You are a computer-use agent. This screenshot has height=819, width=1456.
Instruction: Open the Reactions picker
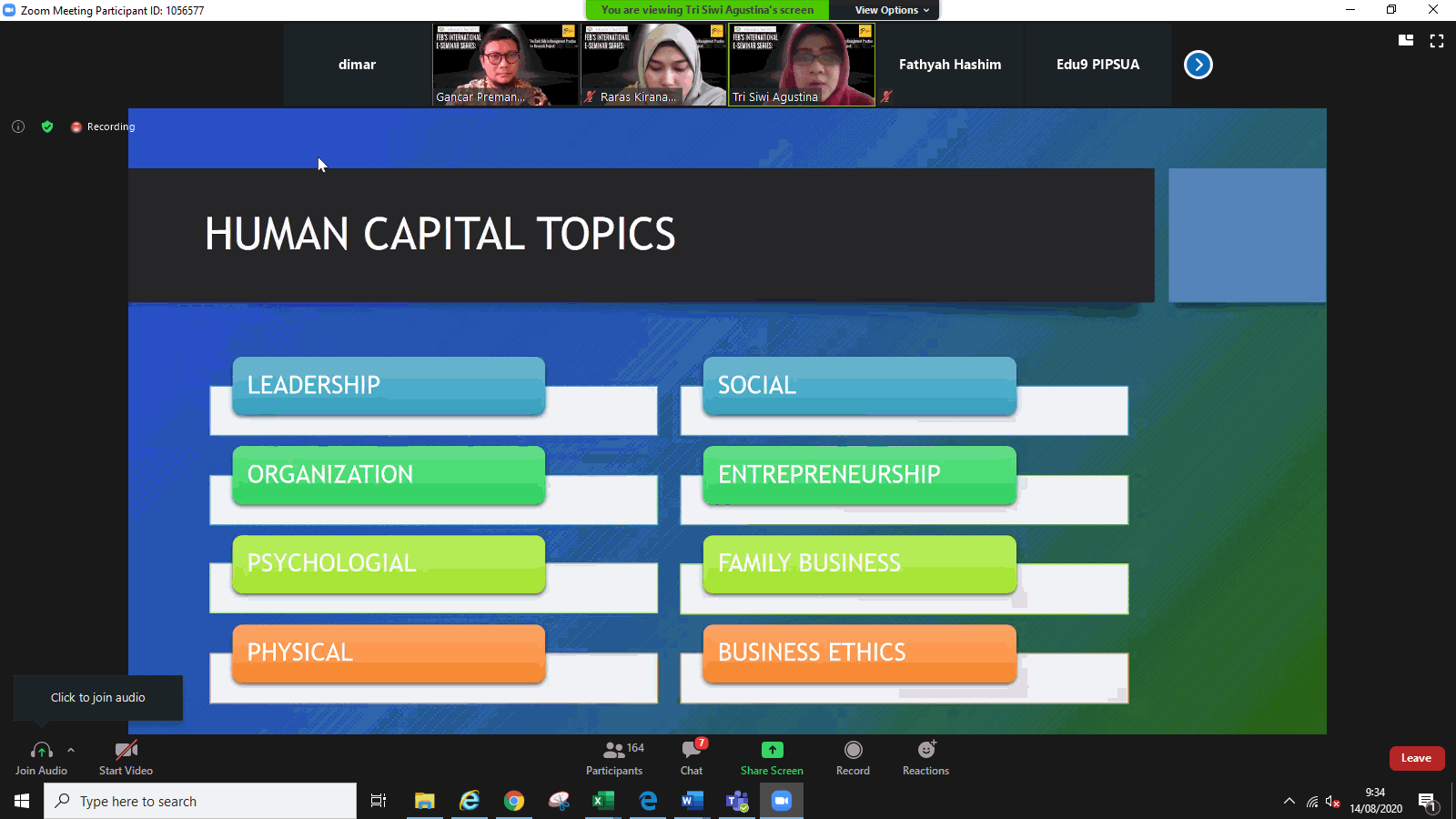pos(925,750)
